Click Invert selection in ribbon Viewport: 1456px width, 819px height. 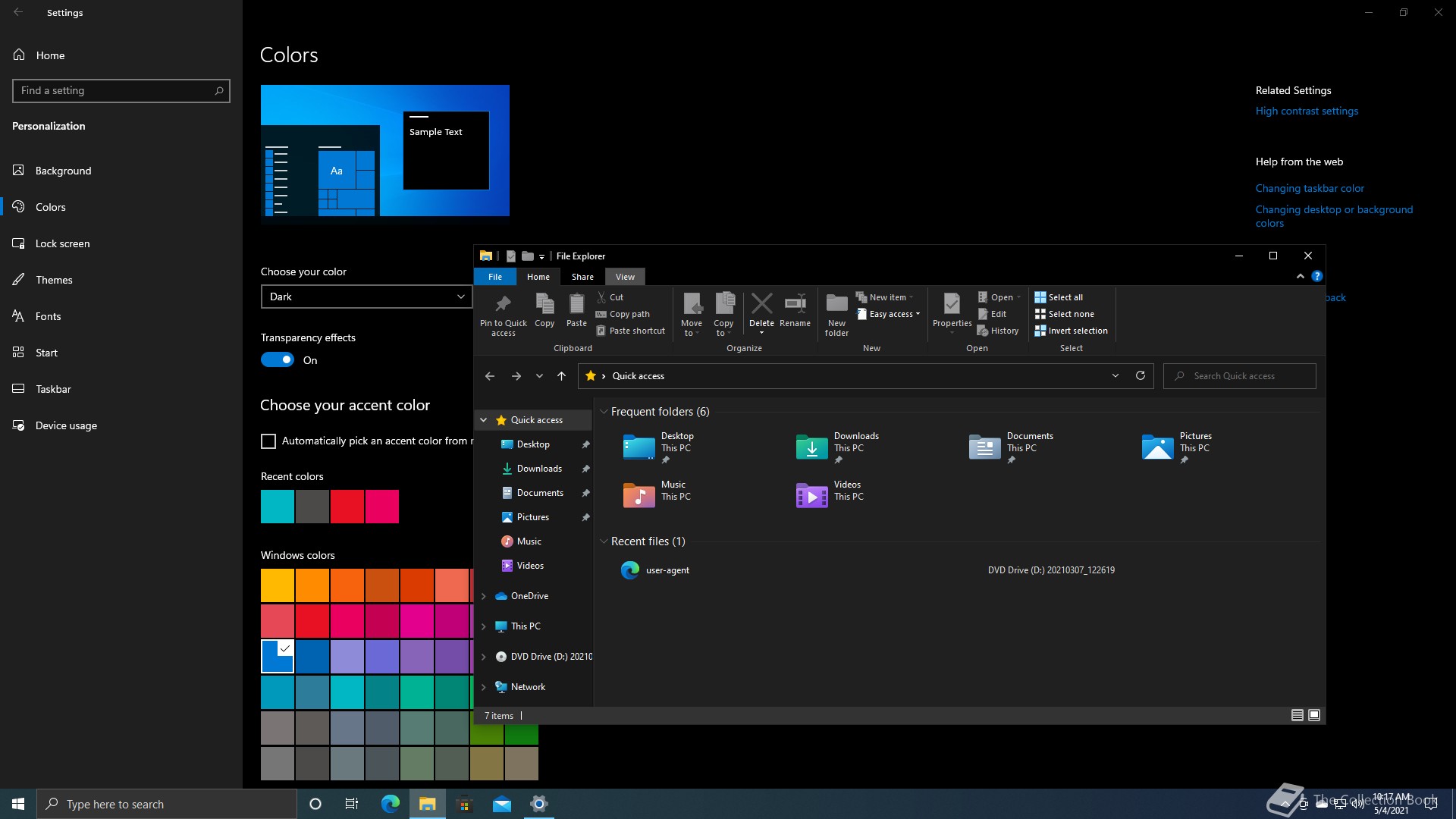[x=1071, y=331]
